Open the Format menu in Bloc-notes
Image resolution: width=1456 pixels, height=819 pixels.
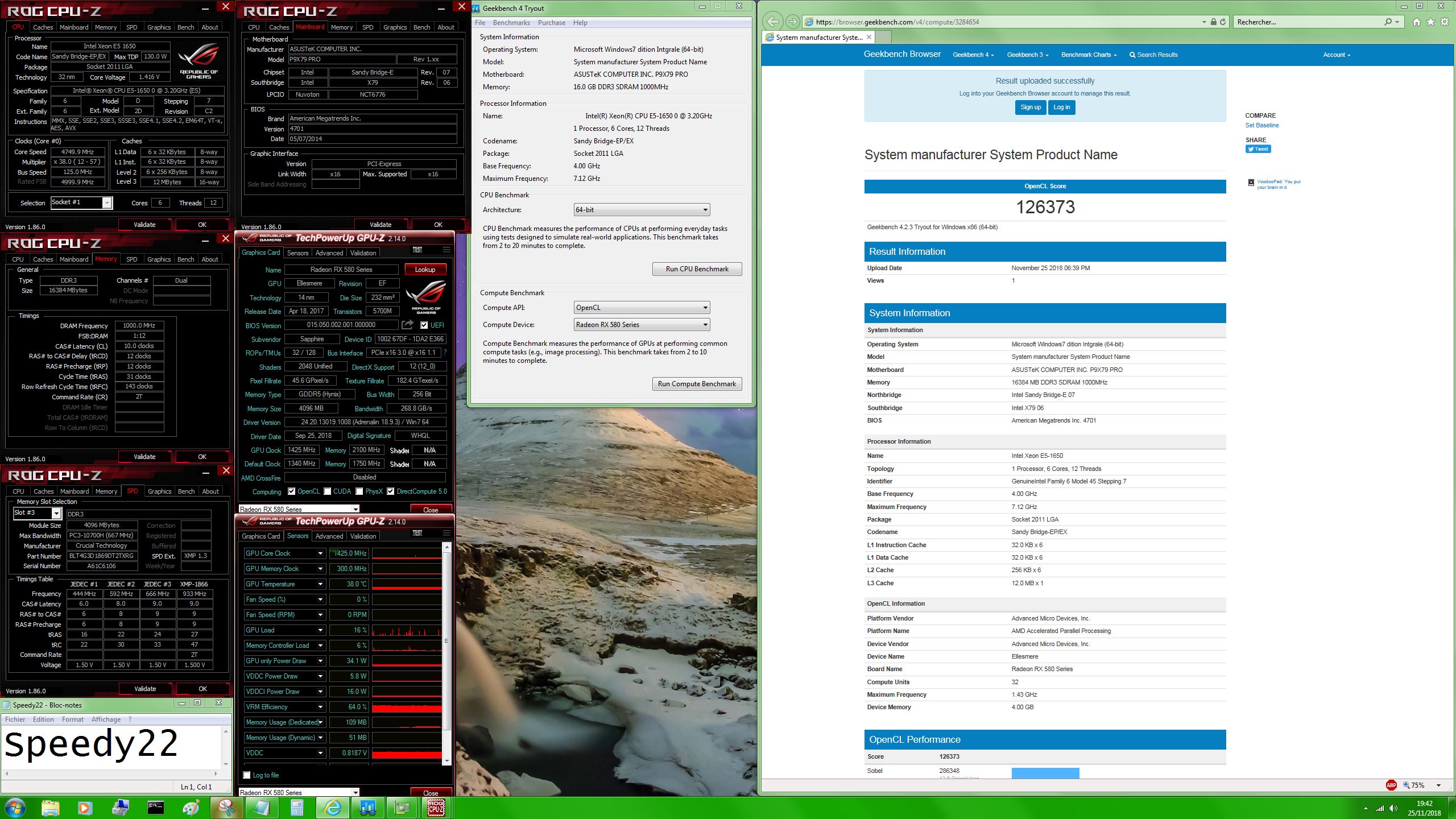tap(72, 719)
